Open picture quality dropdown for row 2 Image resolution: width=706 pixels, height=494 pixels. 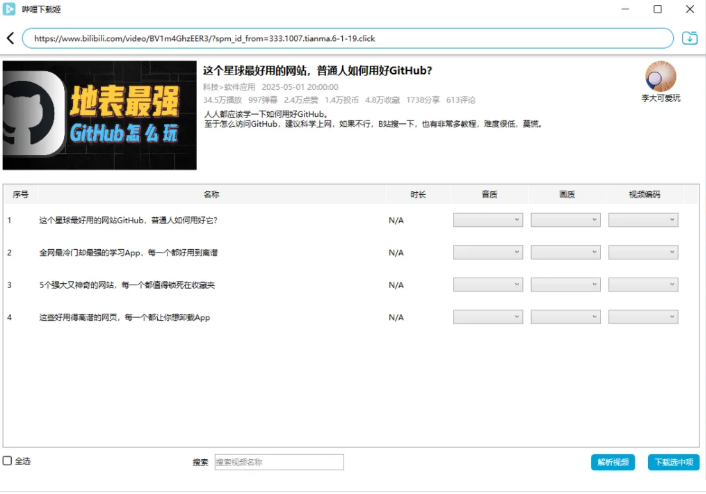point(566,252)
